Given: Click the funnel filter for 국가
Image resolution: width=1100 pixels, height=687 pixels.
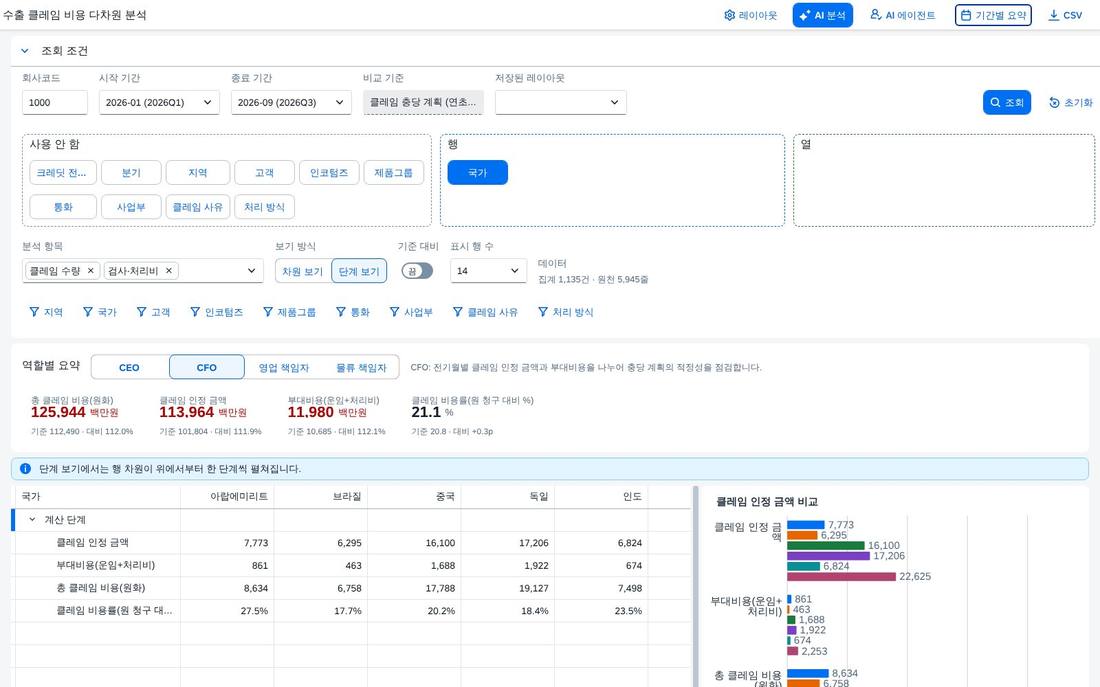Looking at the screenshot, I should pyautogui.click(x=100, y=312).
